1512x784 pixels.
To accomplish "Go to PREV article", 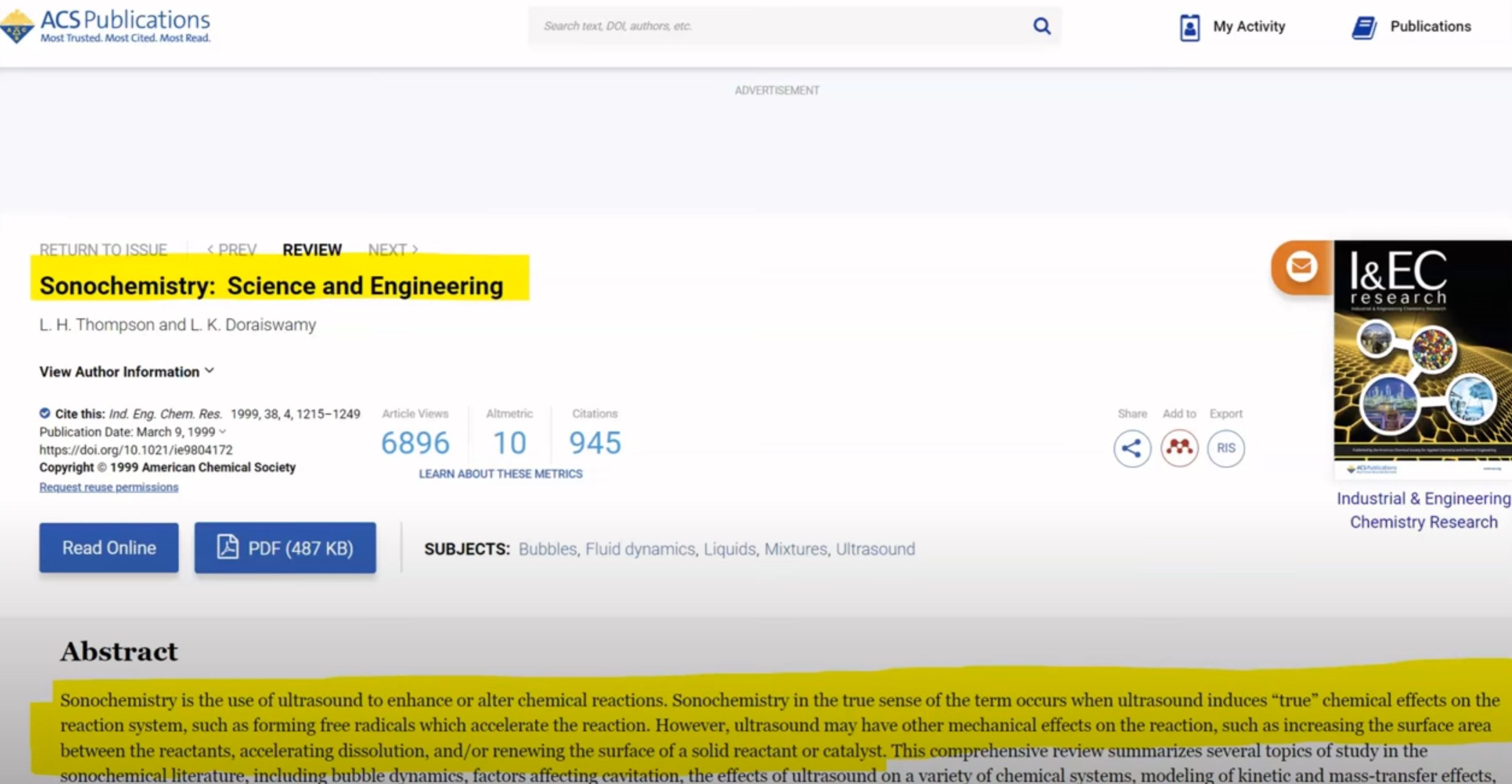I will [x=232, y=250].
